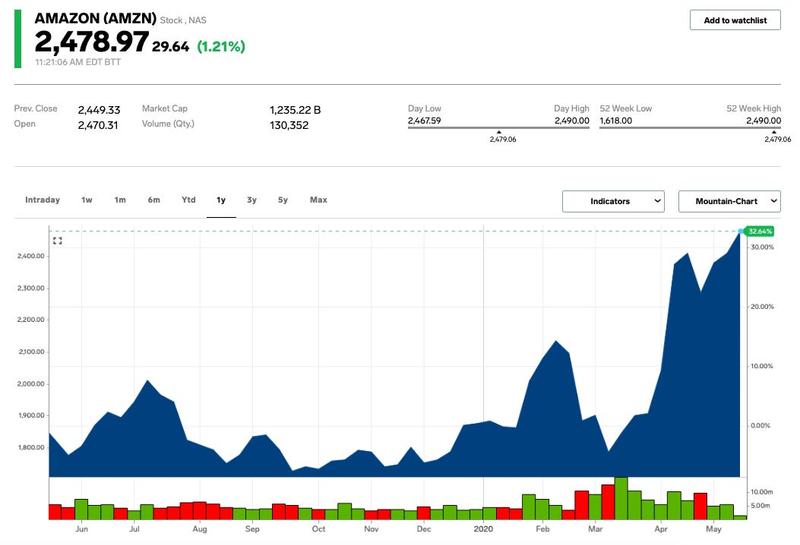Image resolution: width=800 pixels, height=545 pixels.
Task: Switch to the Intraday time range
Action: click(x=42, y=200)
